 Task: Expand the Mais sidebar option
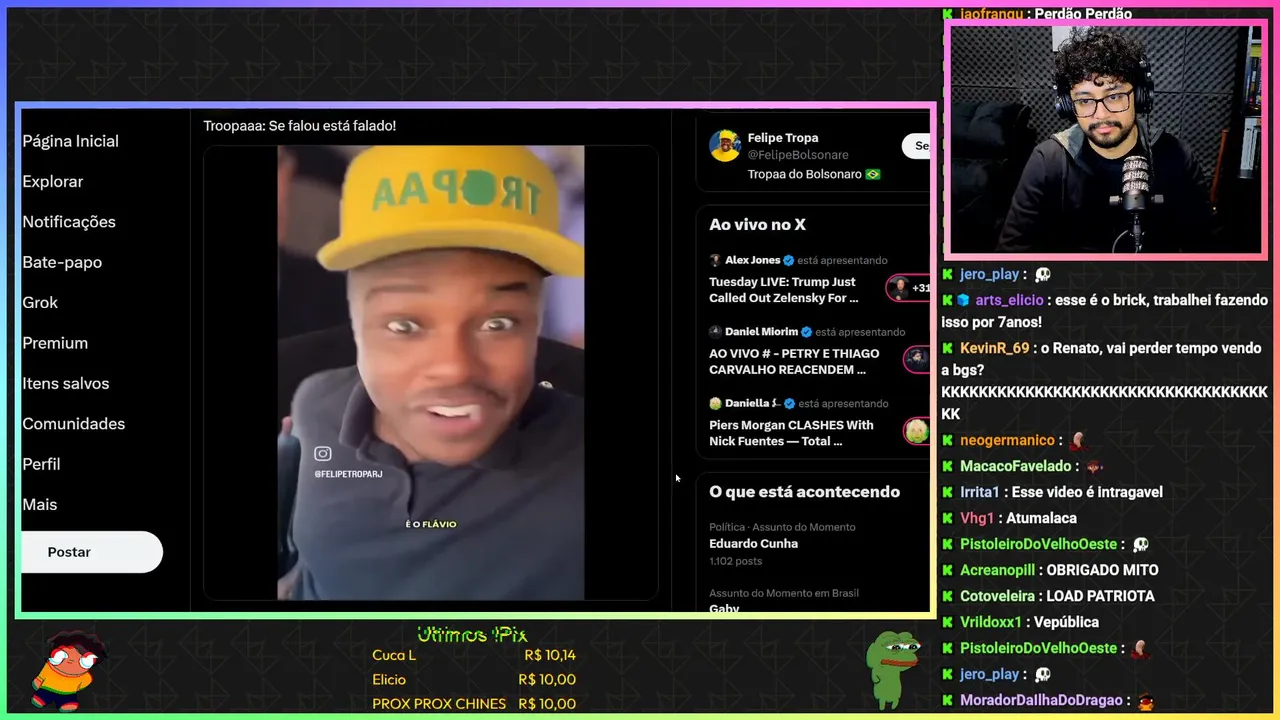click(x=40, y=505)
